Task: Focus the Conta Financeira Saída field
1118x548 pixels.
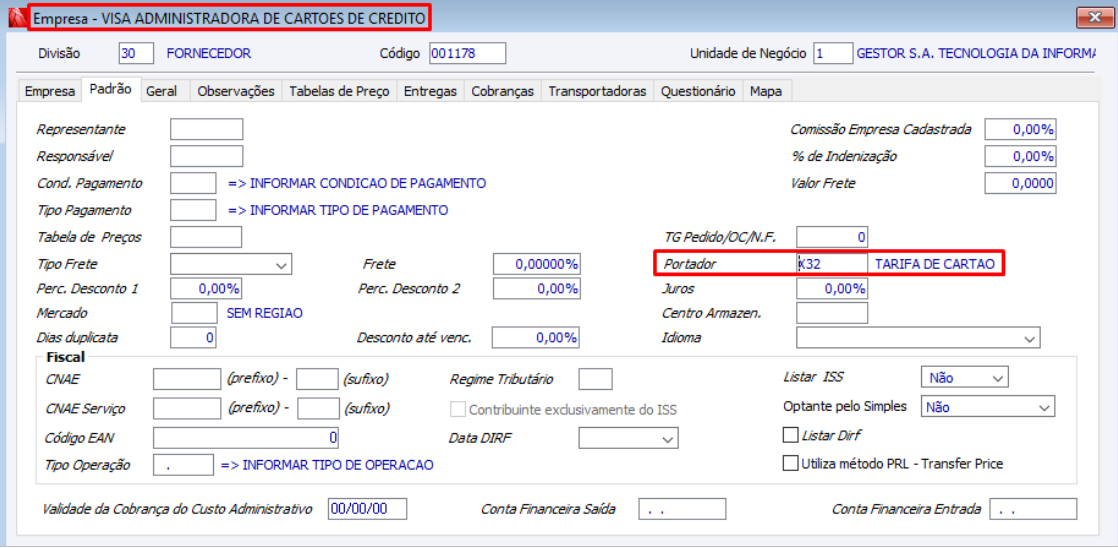Action: click(682, 509)
